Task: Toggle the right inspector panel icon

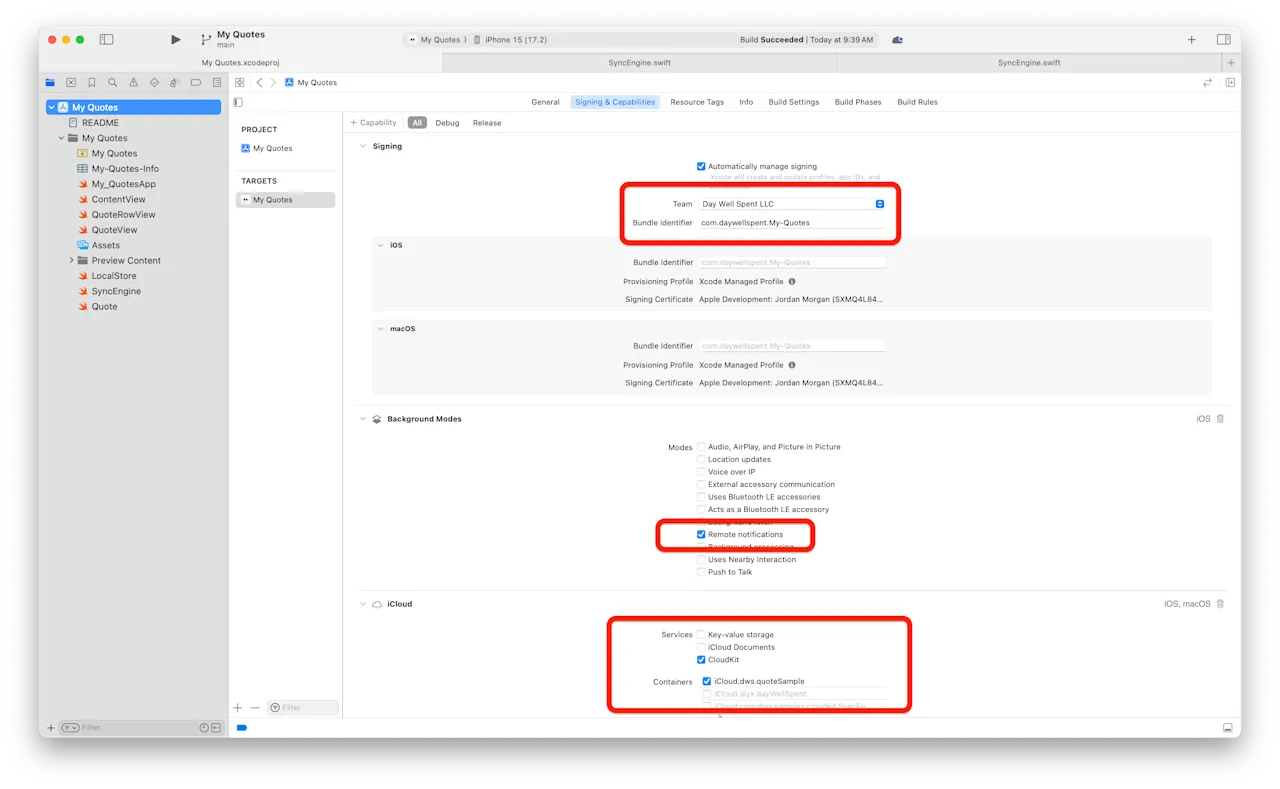Action: (1223, 40)
